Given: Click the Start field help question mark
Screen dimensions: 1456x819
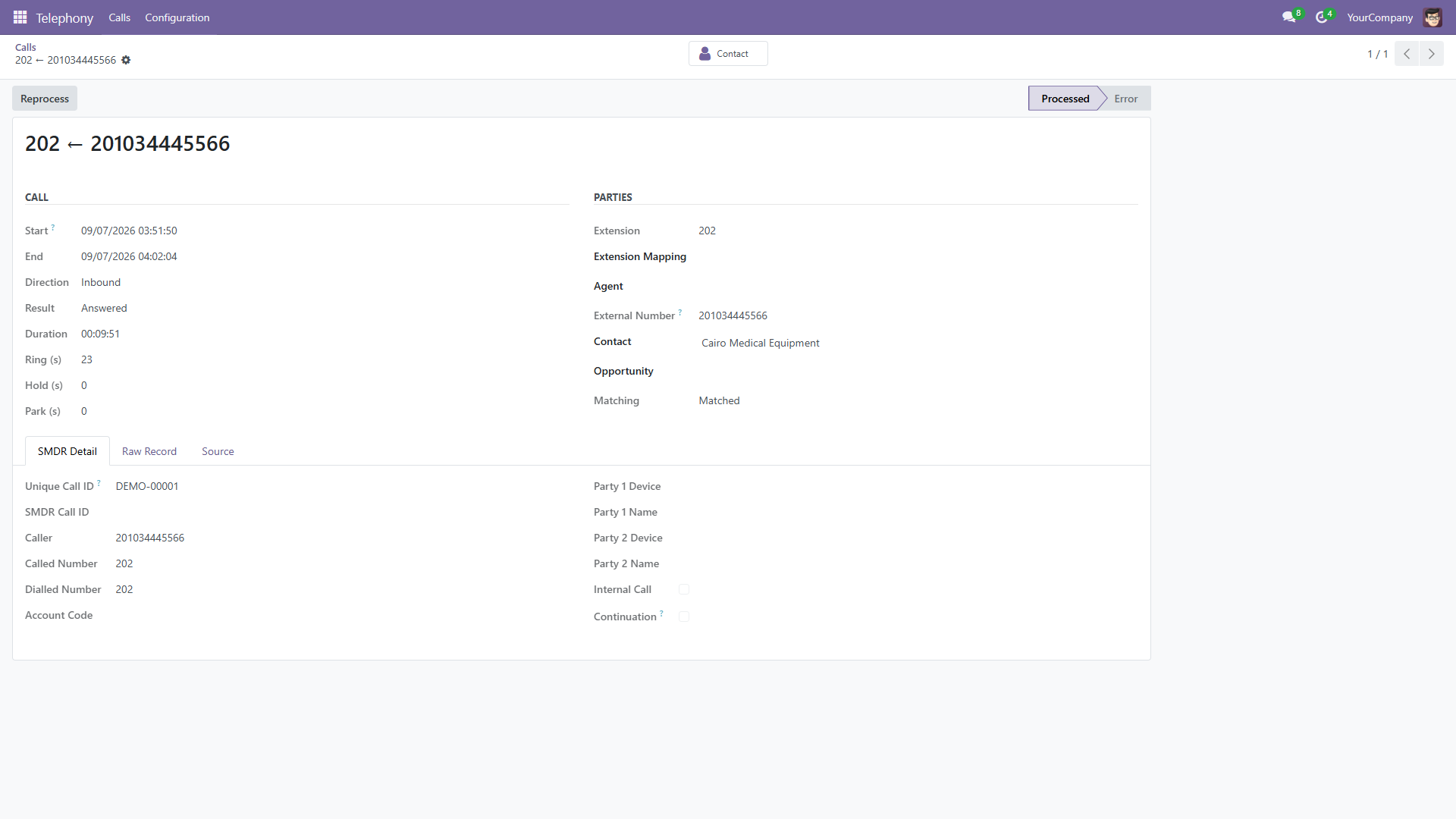Looking at the screenshot, I should point(53,227).
